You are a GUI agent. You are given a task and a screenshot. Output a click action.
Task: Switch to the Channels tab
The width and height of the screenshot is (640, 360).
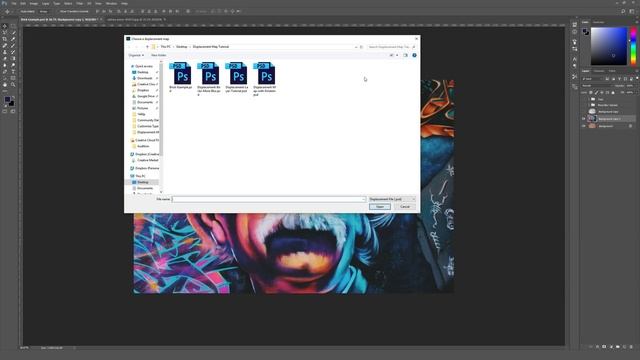[599, 71]
